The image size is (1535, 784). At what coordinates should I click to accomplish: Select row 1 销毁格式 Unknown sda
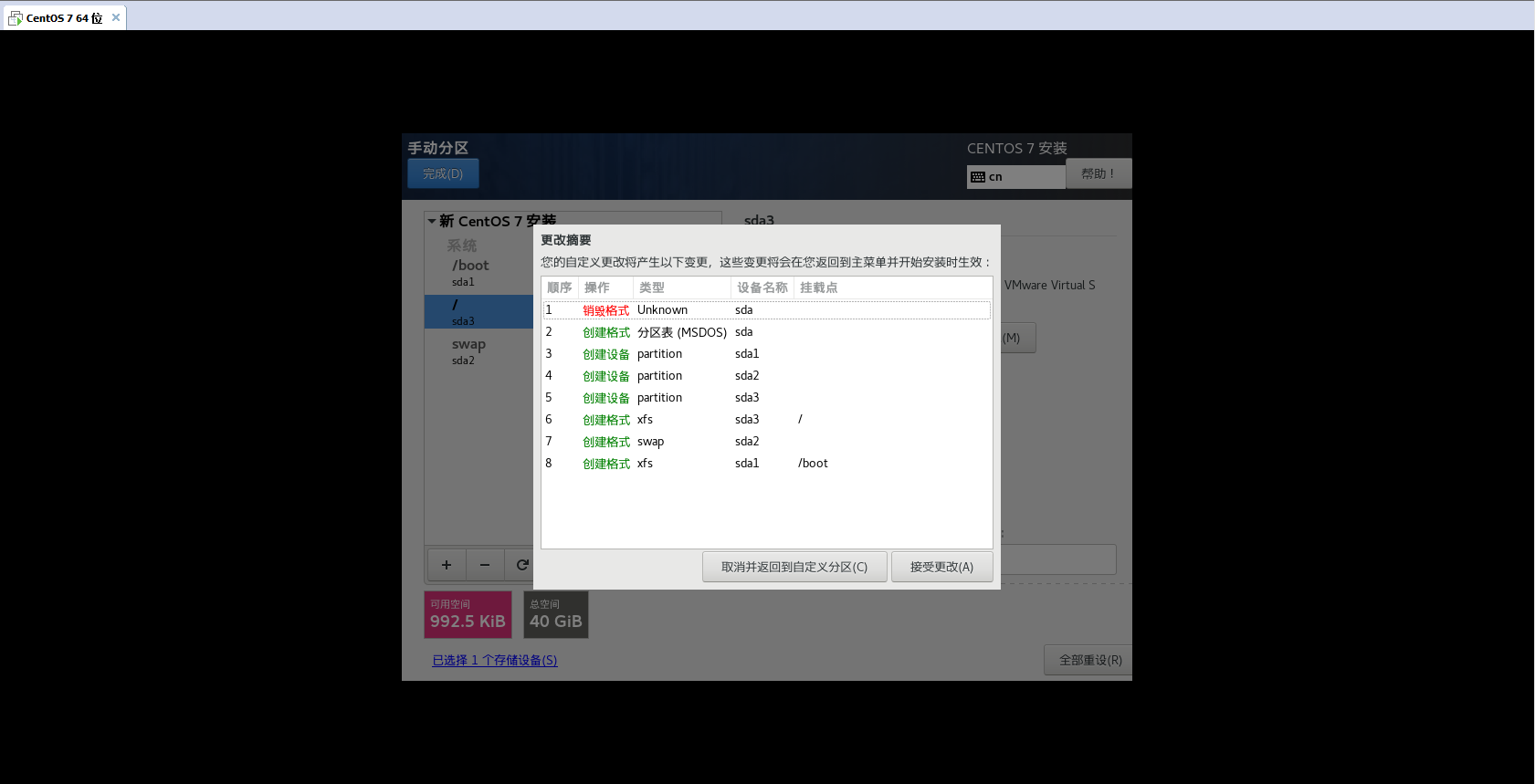767,310
